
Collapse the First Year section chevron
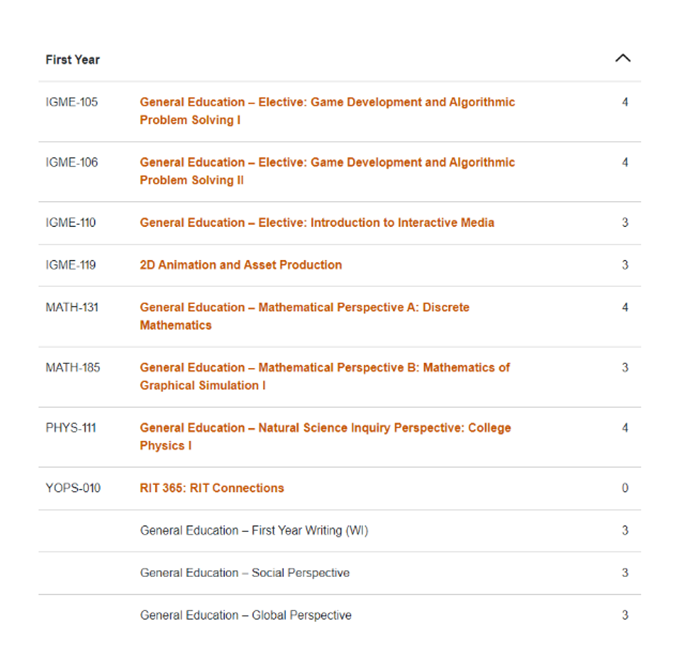623,58
